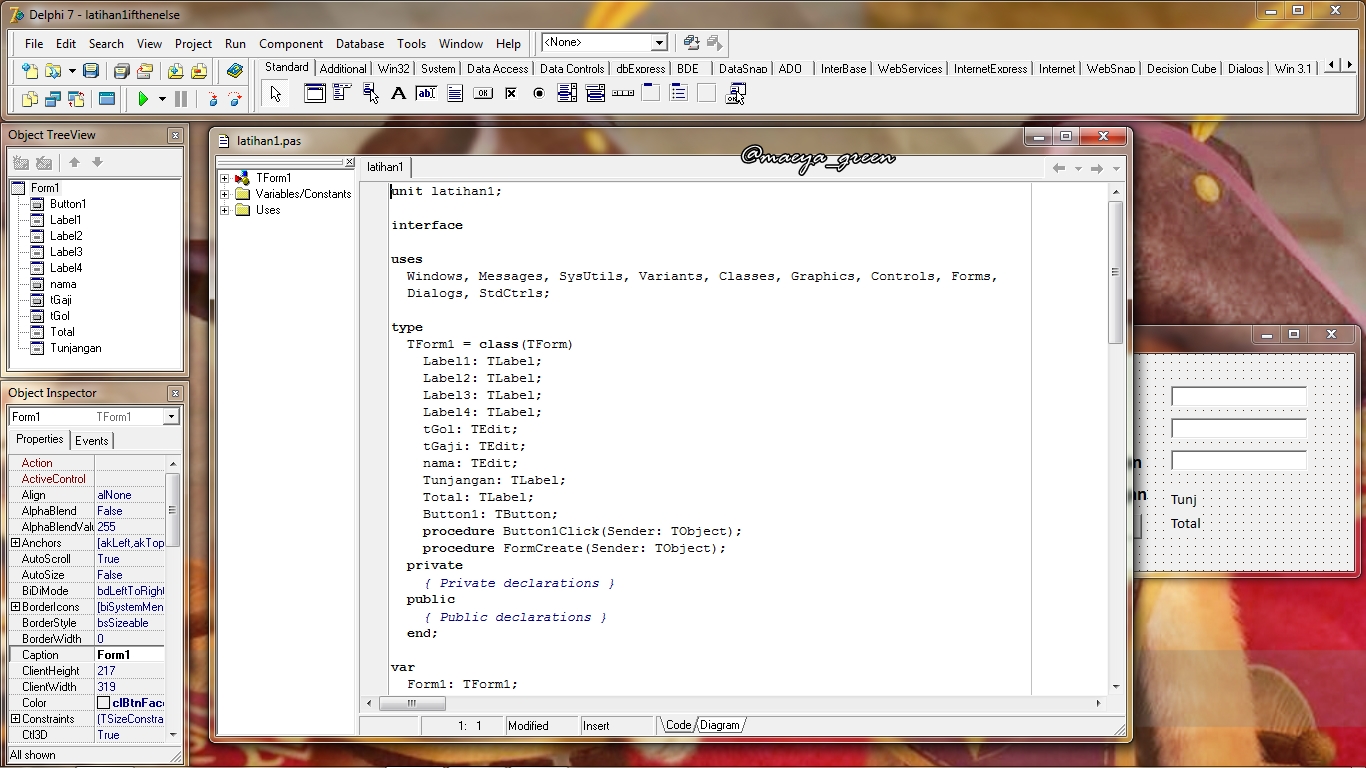Click the View Unit toolbar icon

(30, 99)
